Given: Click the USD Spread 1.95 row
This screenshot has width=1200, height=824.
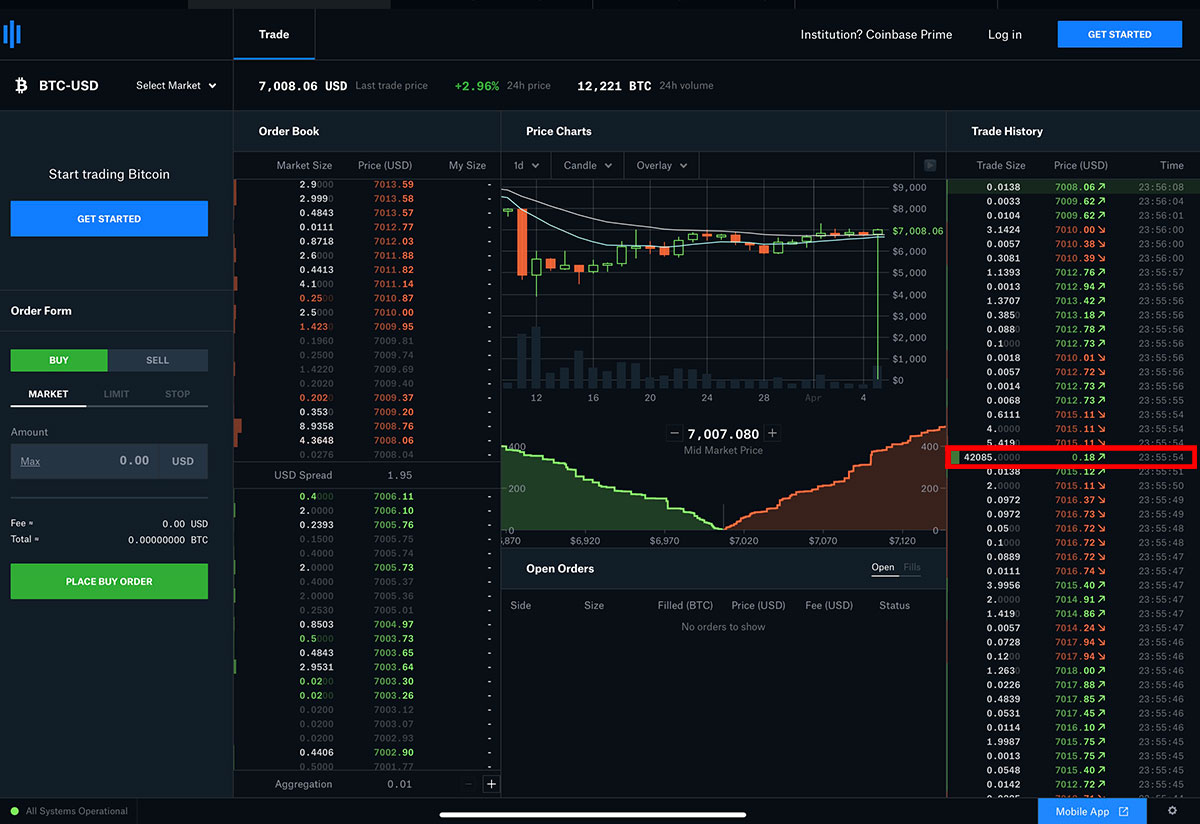Looking at the screenshot, I should click(367, 475).
